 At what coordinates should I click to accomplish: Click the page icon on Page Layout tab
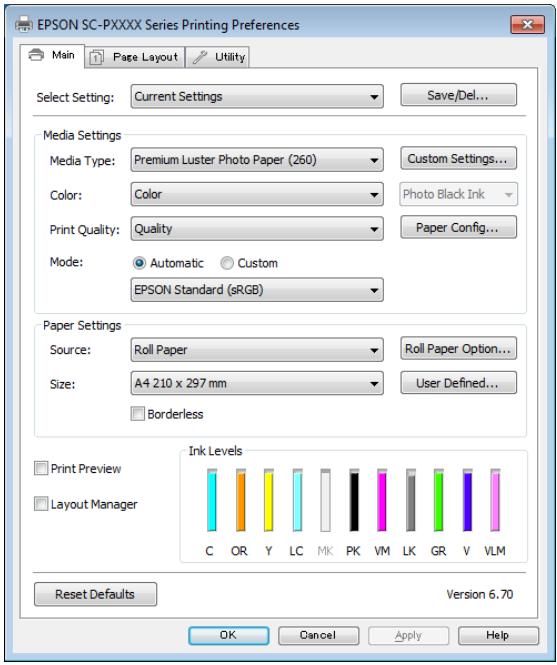[96, 57]
